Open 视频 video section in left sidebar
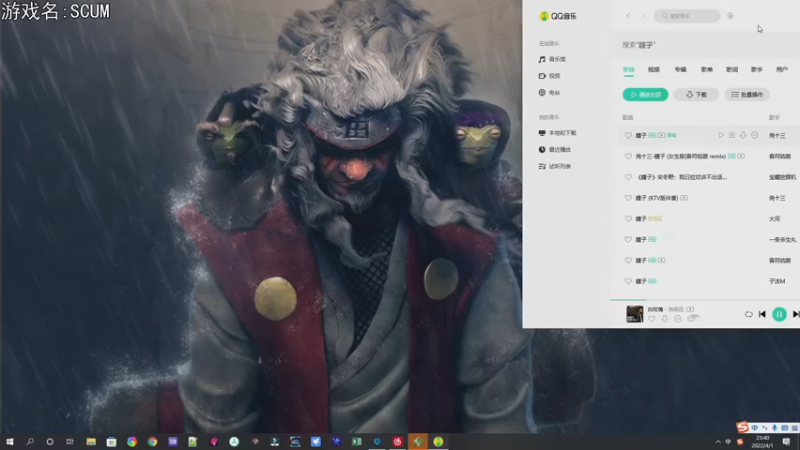Image resolution: width=800 pixels, height=450 pixels. [x=549, y=76]
